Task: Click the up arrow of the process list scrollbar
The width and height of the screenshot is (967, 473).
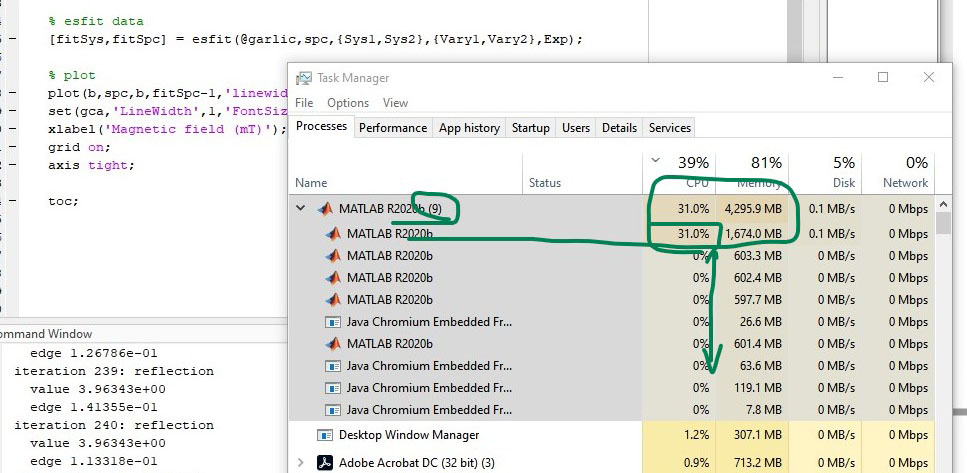Action: pos(943,204)
